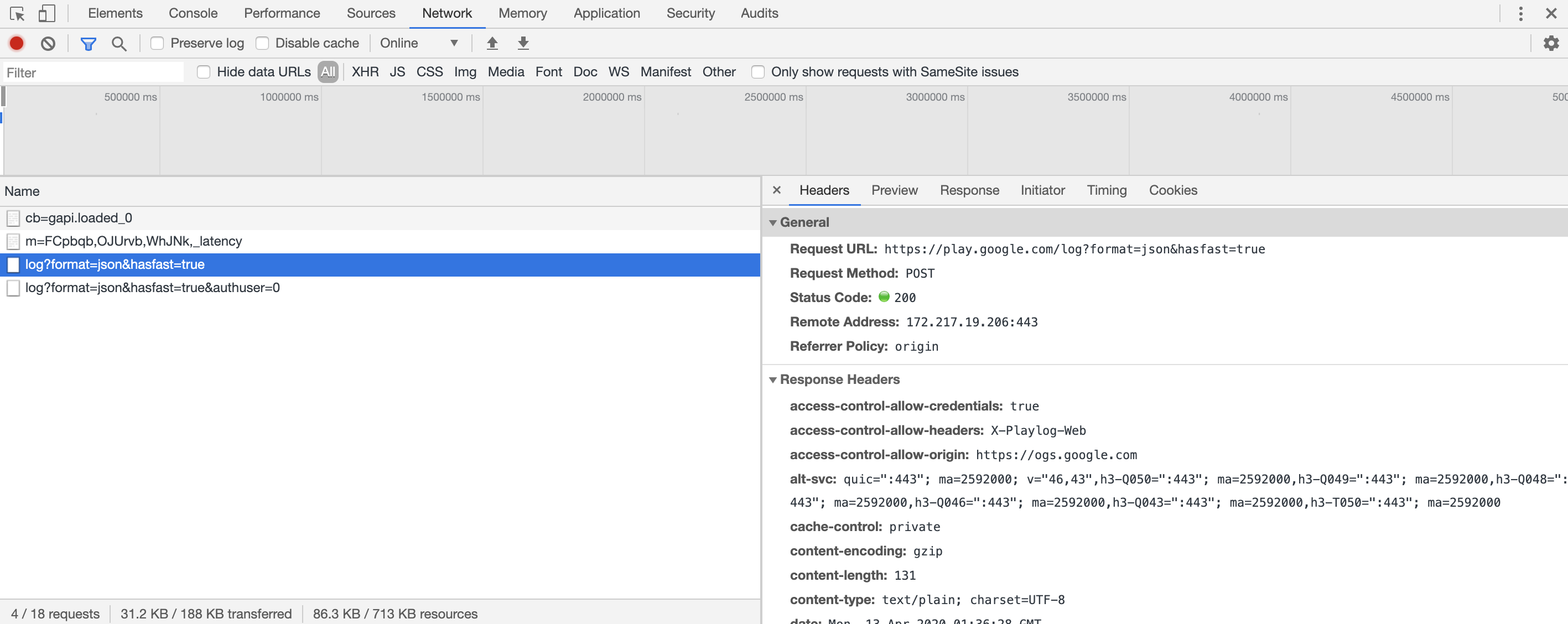1568x624 pixels.
Task: Click the 2000000 ms timeline marker
Action: click(612, 97)
